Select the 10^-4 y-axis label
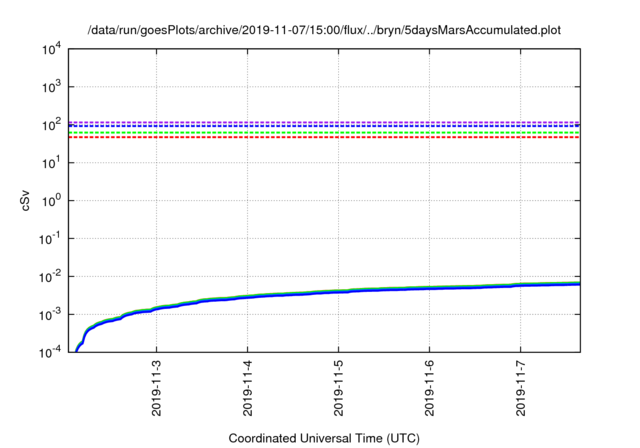Viewport: 640px width, 448px height. pyautogui.click(x=50, y=351)
